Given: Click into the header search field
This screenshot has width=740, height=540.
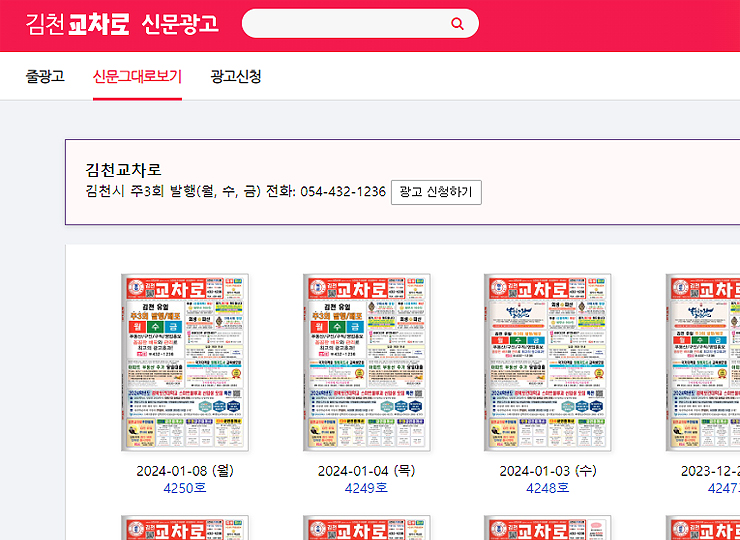Looking at the screenshot, I should point(360,23).
